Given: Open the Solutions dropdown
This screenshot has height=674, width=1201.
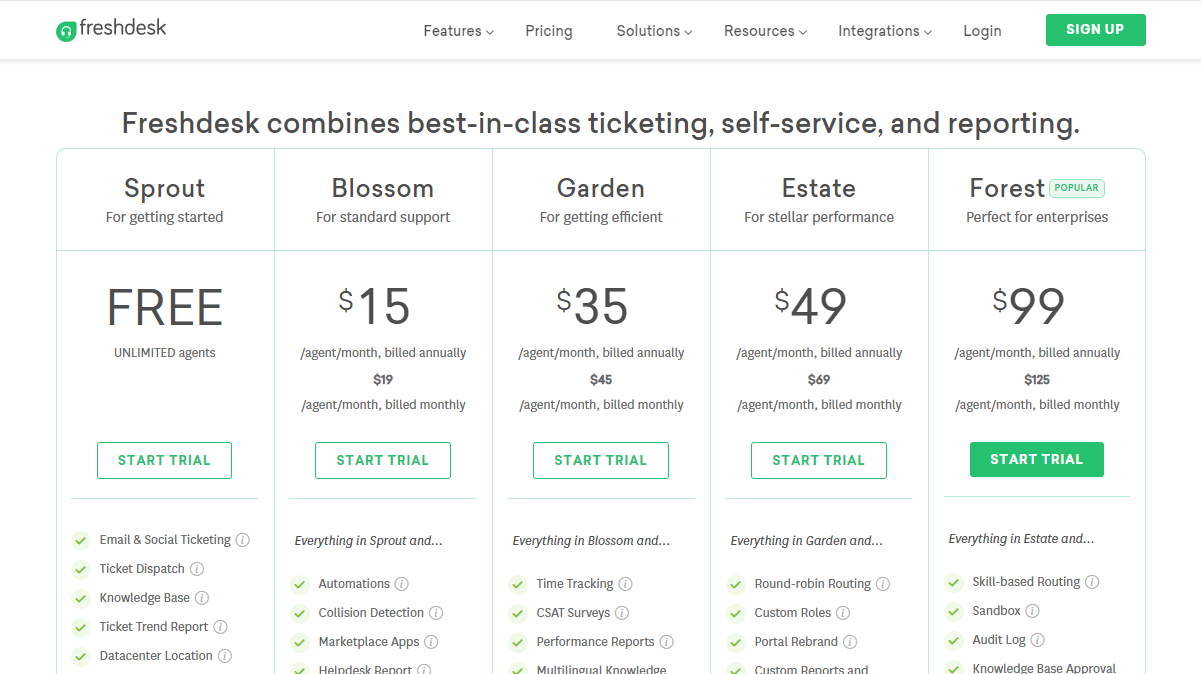Looking at the screenshot, I should pos(652,30).
